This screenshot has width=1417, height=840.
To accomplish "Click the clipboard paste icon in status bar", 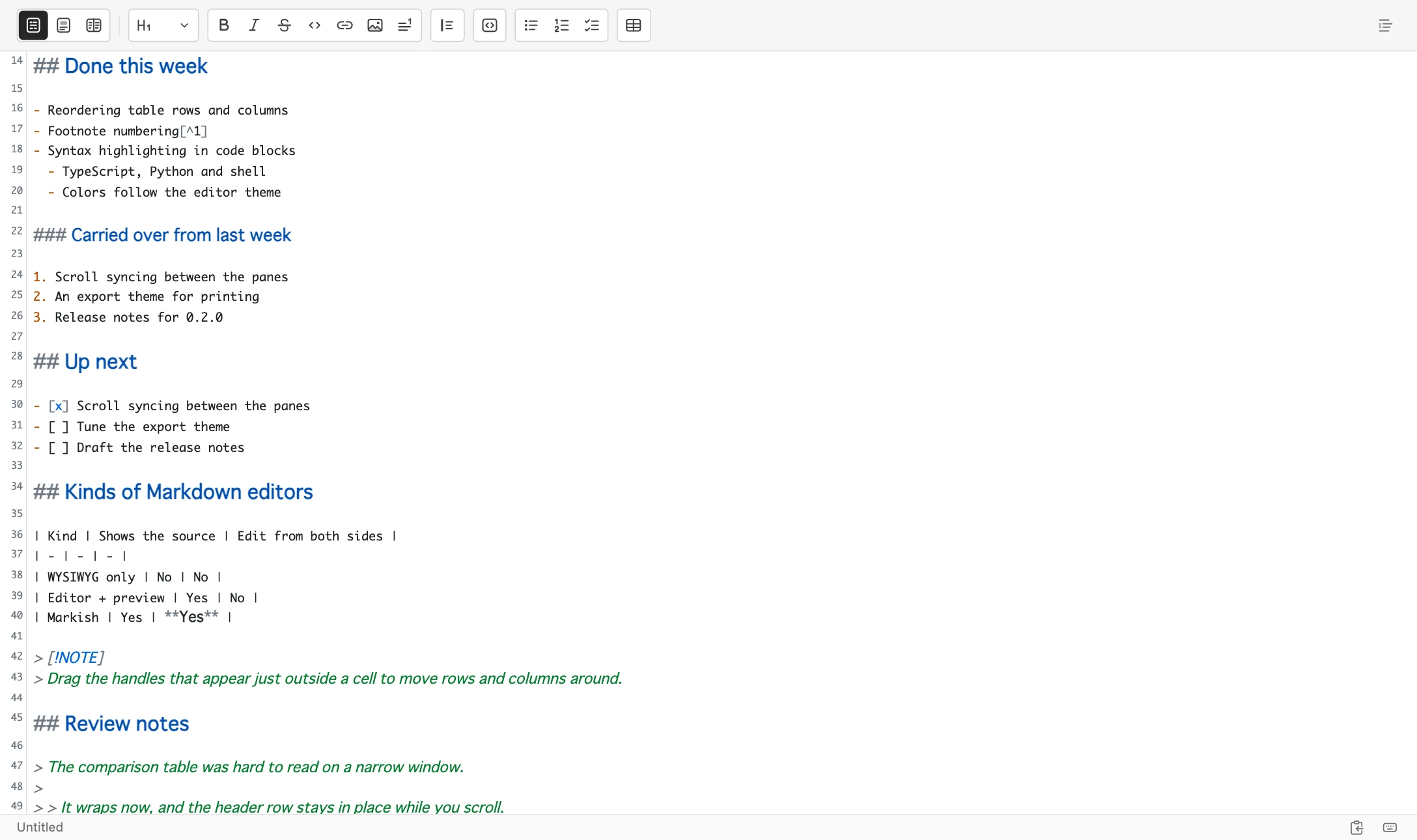I will click(1356, 828).
